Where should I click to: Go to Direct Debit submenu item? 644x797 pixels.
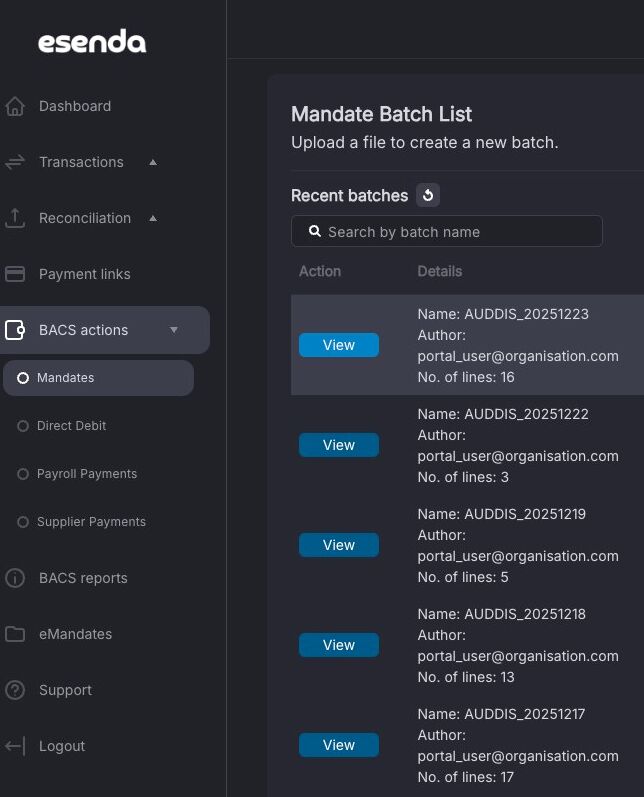click(72, 426)
